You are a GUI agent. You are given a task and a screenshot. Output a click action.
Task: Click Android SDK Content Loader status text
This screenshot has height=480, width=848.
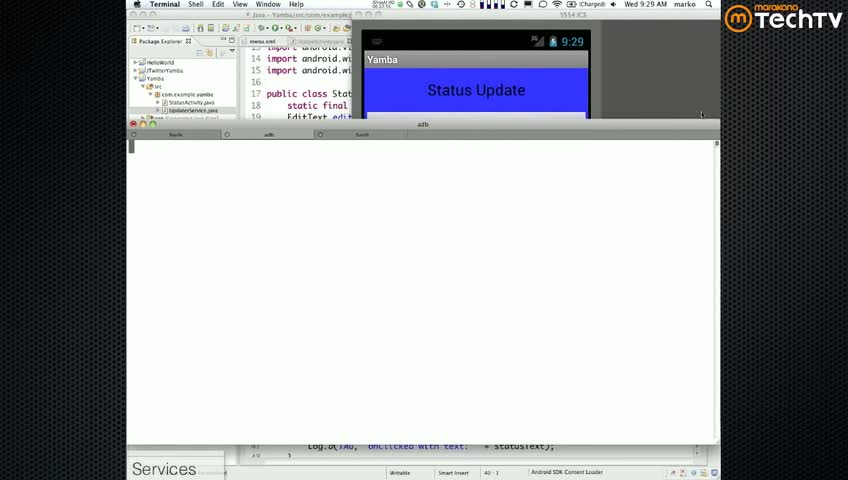[x=567, y=472]
